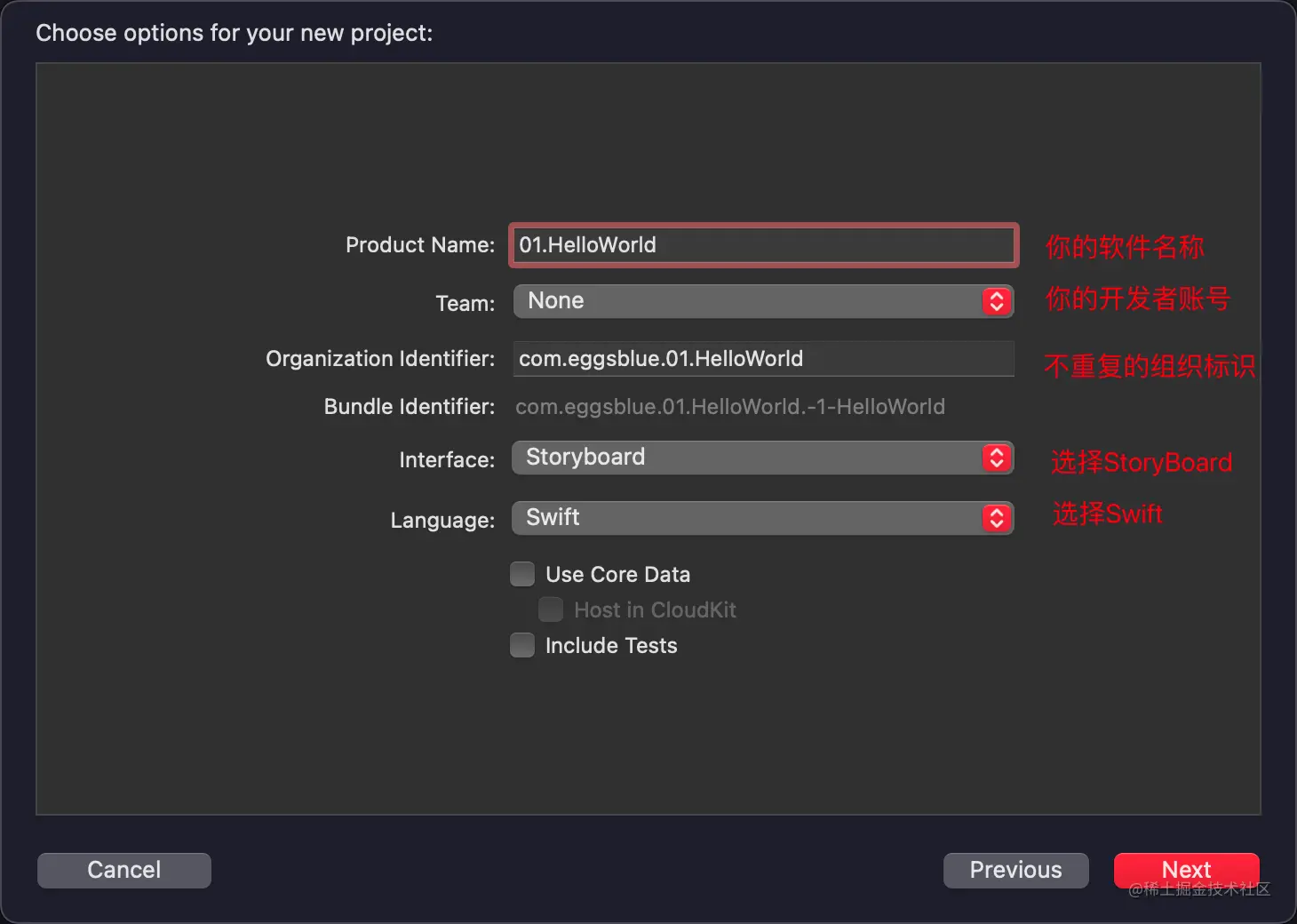Image resolution: width=1297 pixels, height=924 pixels.
Task: Expand the Language dropdown showing Swift
Action: (746, 518)
